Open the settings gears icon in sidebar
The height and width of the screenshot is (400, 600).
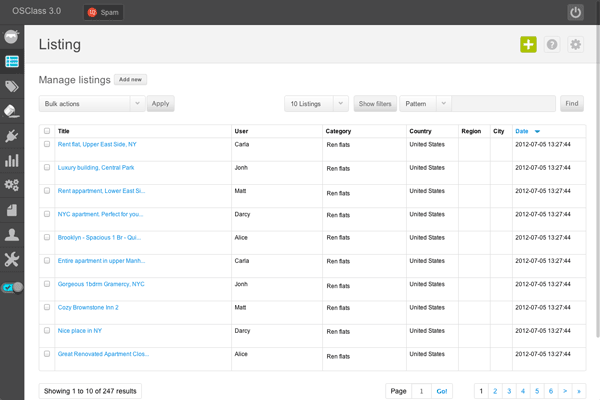tap(12, 185)
